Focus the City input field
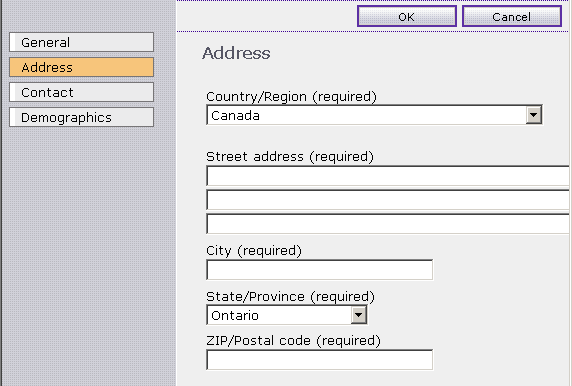The image size is (572, 386). point(320,270)
